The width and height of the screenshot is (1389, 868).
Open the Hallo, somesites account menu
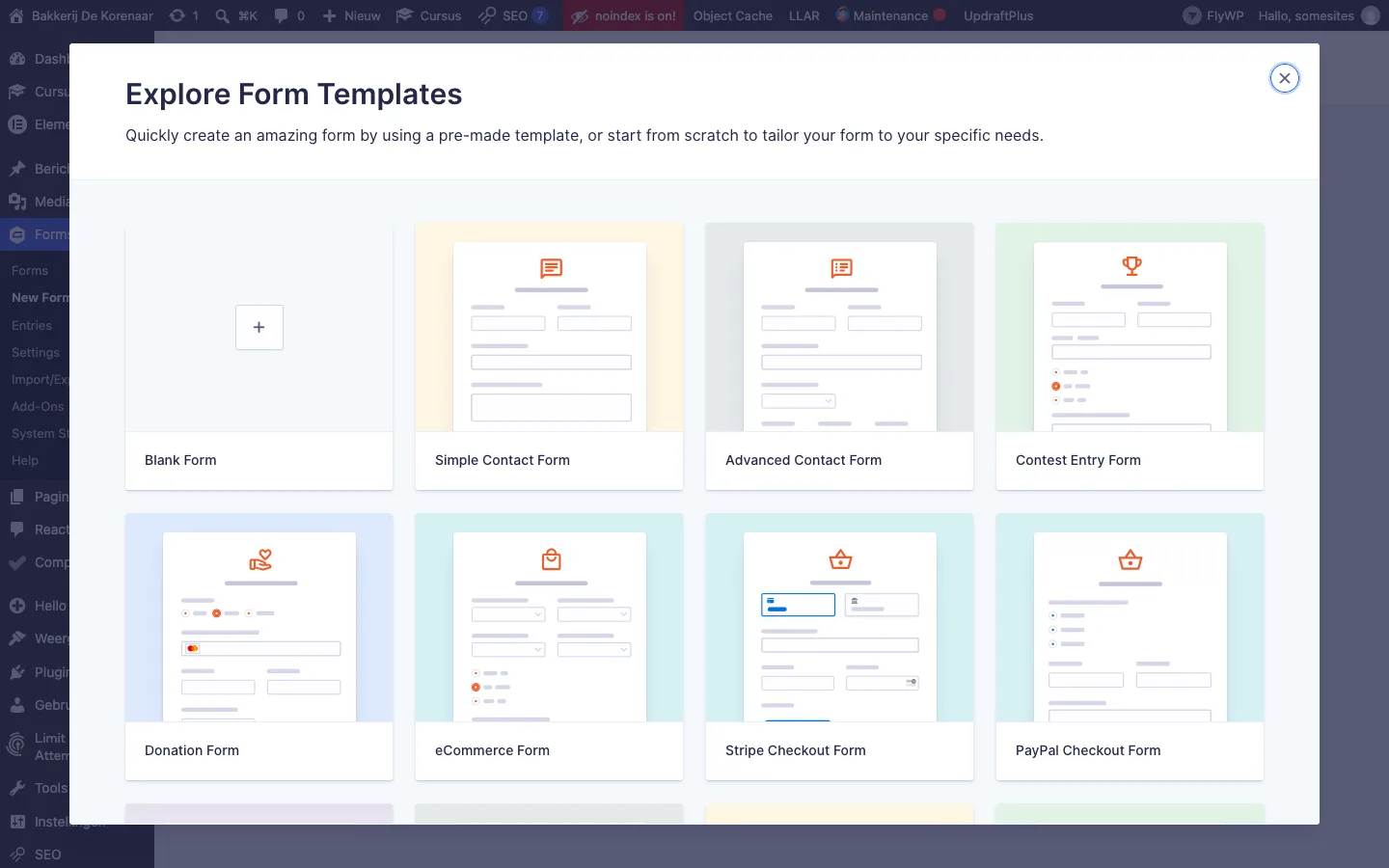(1319, 15)
